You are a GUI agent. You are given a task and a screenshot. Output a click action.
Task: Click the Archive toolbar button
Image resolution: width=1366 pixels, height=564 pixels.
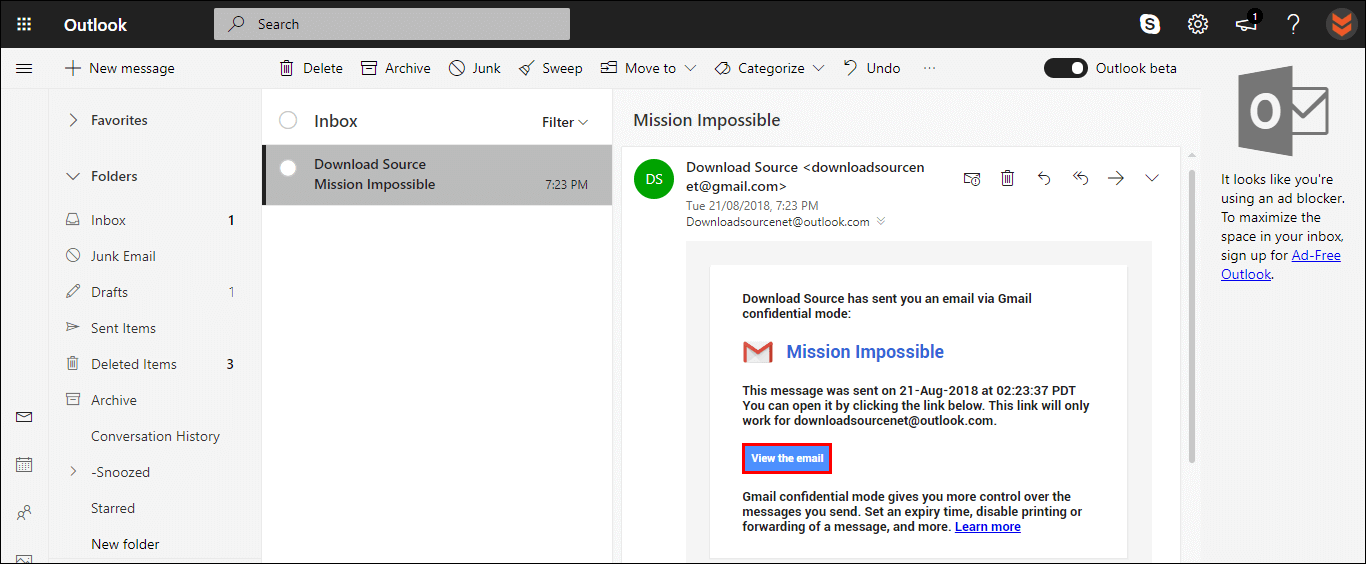pyautogui.click(x=395, y=68)
